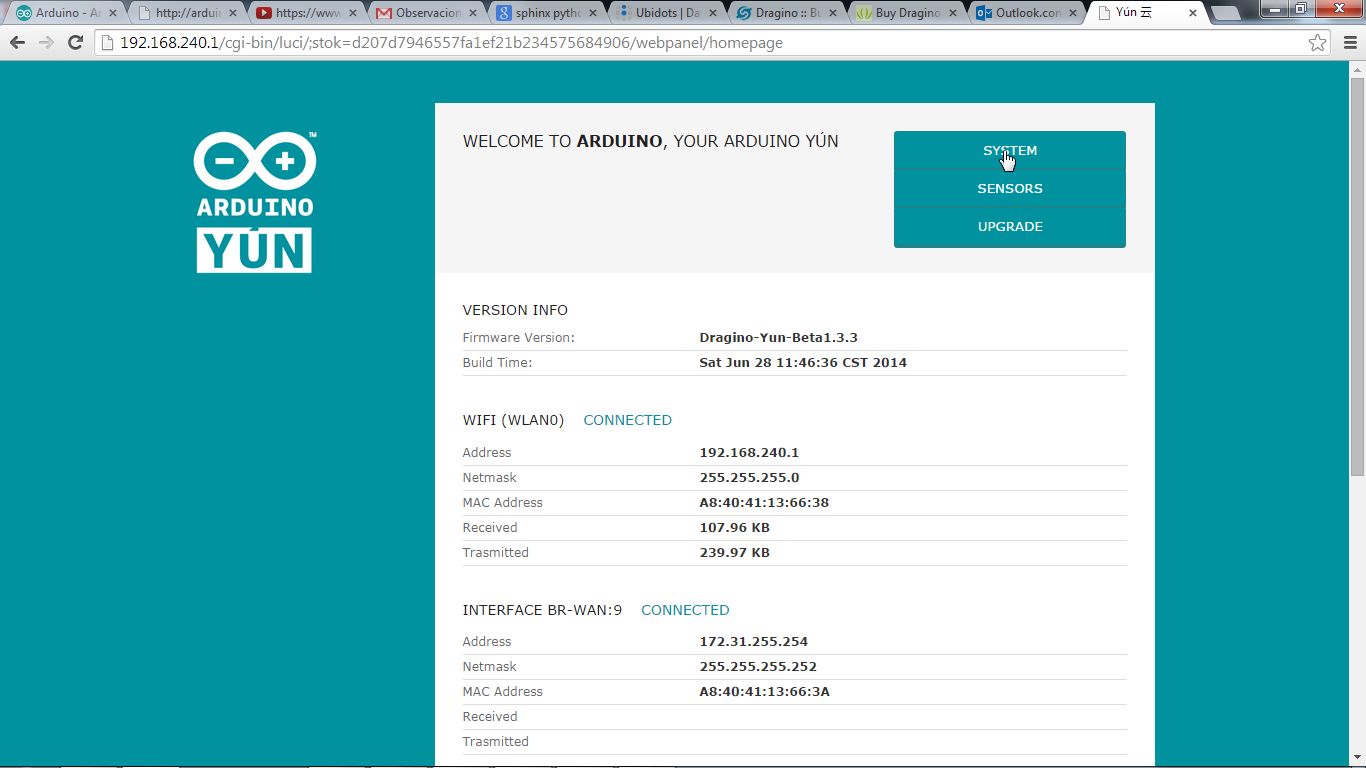Image resolution: width=1366 pixels, height=768 pixels.
Task: Click the browser forward arrow
Action: tap(46, 43)
